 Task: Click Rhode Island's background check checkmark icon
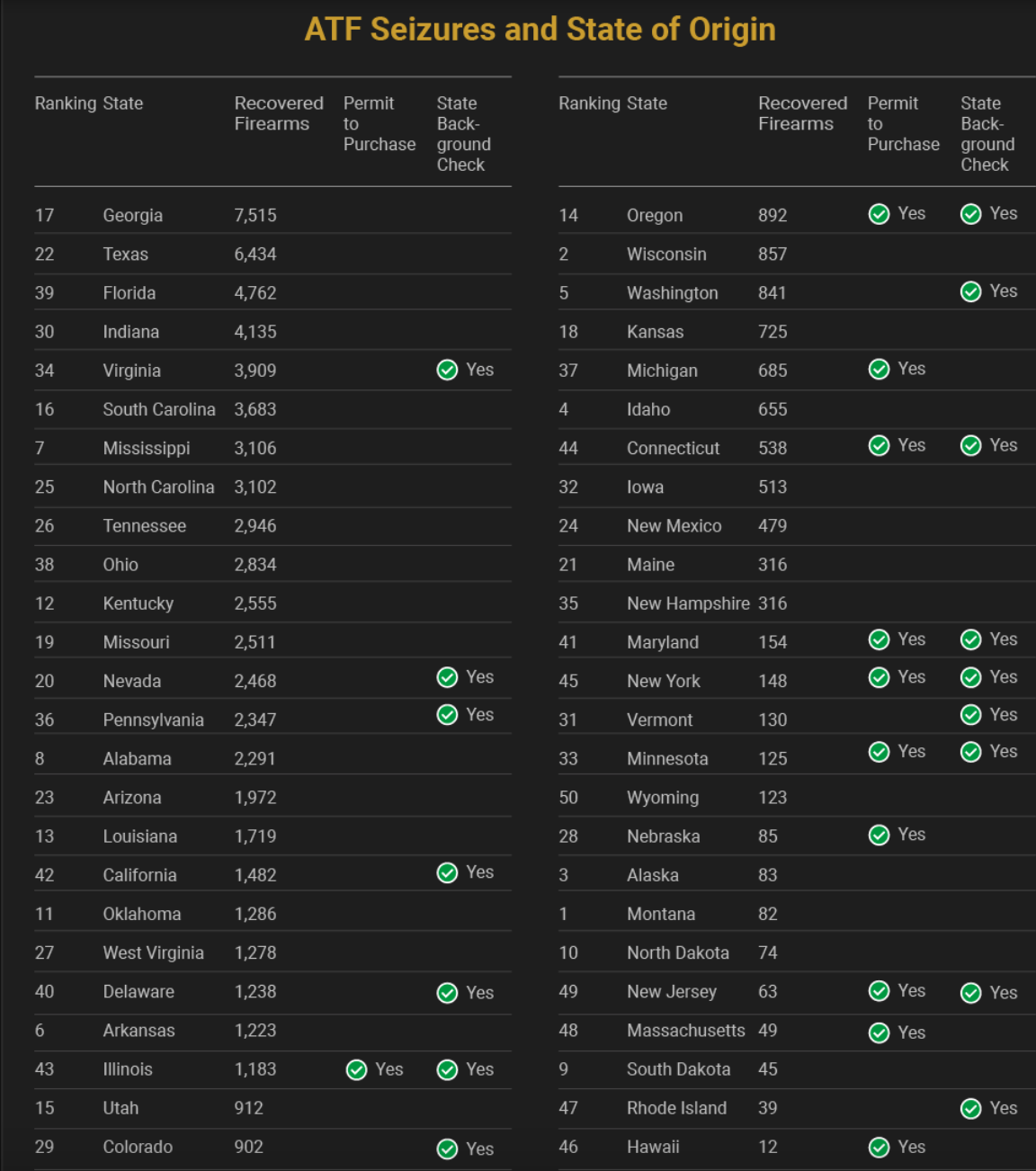[970, 1109]
